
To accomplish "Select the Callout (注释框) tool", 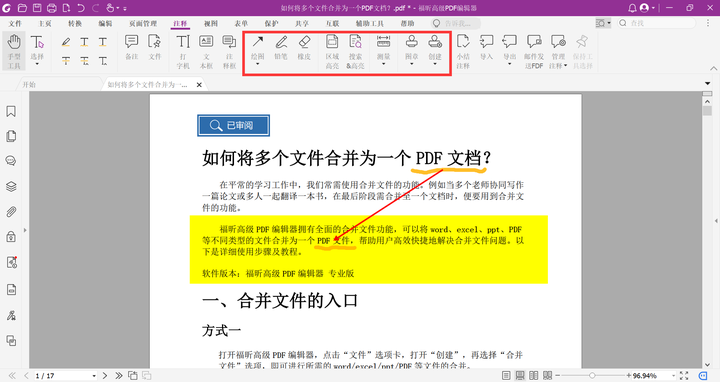I will coord(229,51).
